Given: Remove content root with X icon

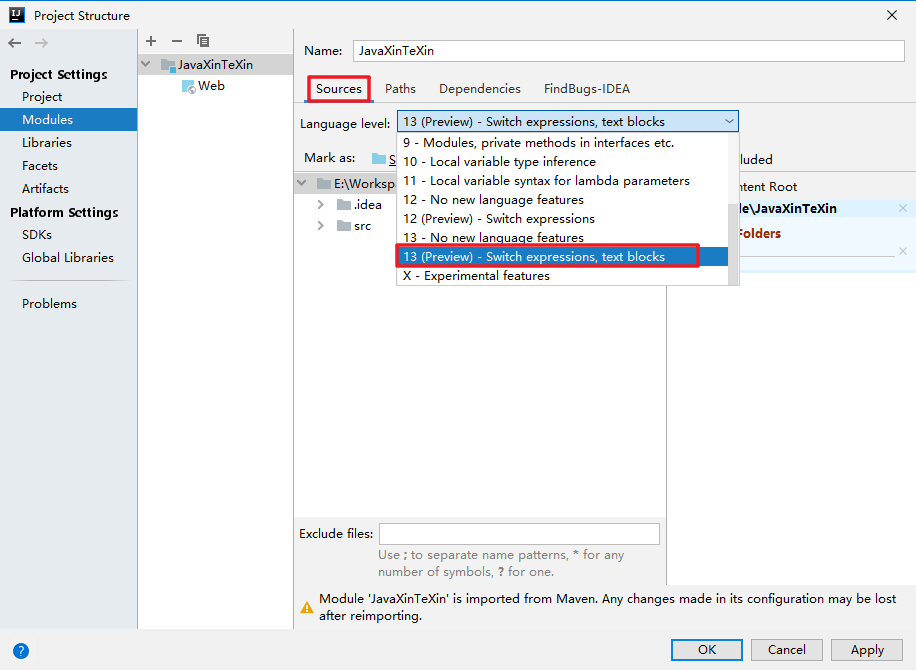Looking at the screenshot, I should tap(903, 208).
